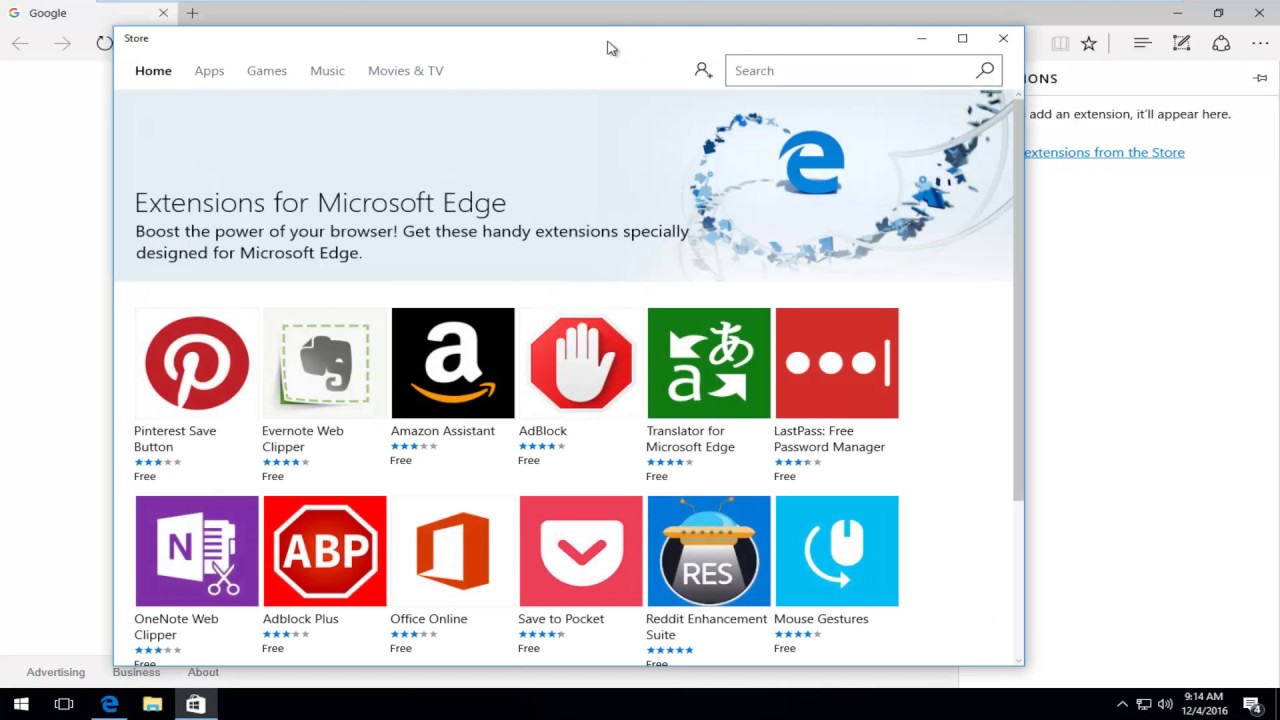1280x720 pixels.
Task: Click the Edge taskbar icon
Action: tap(110, 704)
